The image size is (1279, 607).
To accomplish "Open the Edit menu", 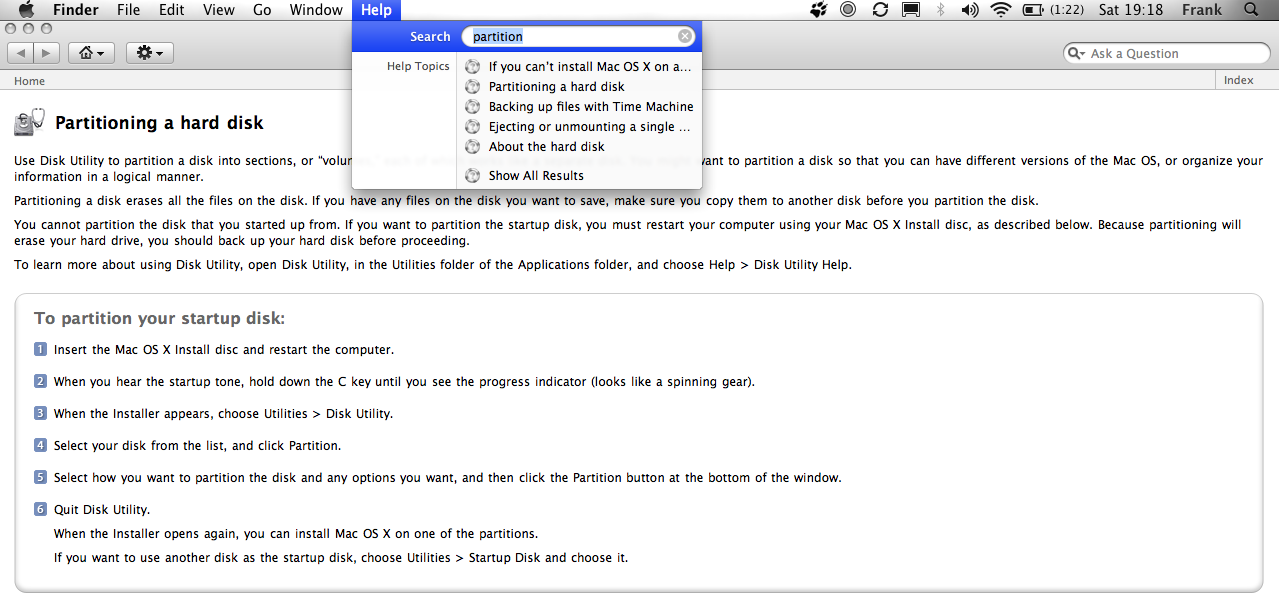I will pyautogui.click(x=172, y=10).
